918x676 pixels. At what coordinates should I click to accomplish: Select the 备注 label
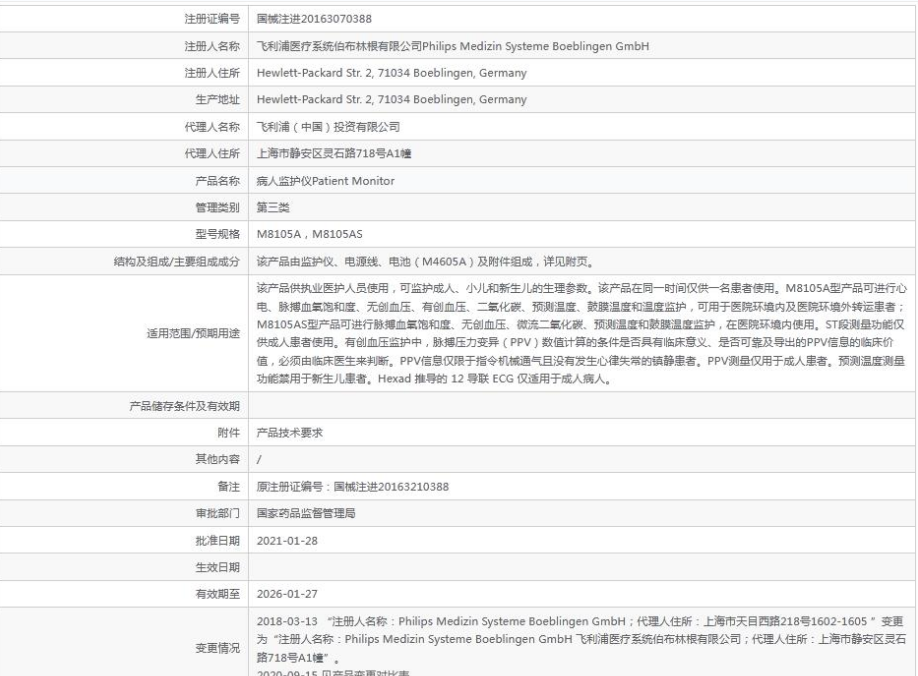click(228, 486)
